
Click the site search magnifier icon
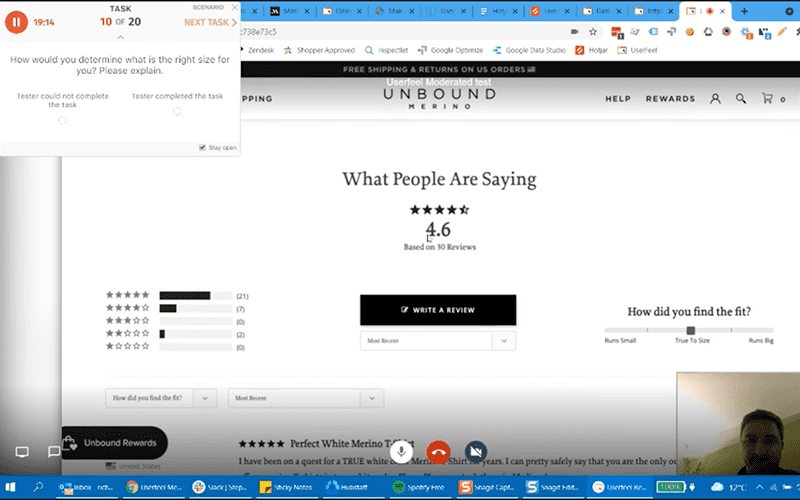(x=741, y=98)
